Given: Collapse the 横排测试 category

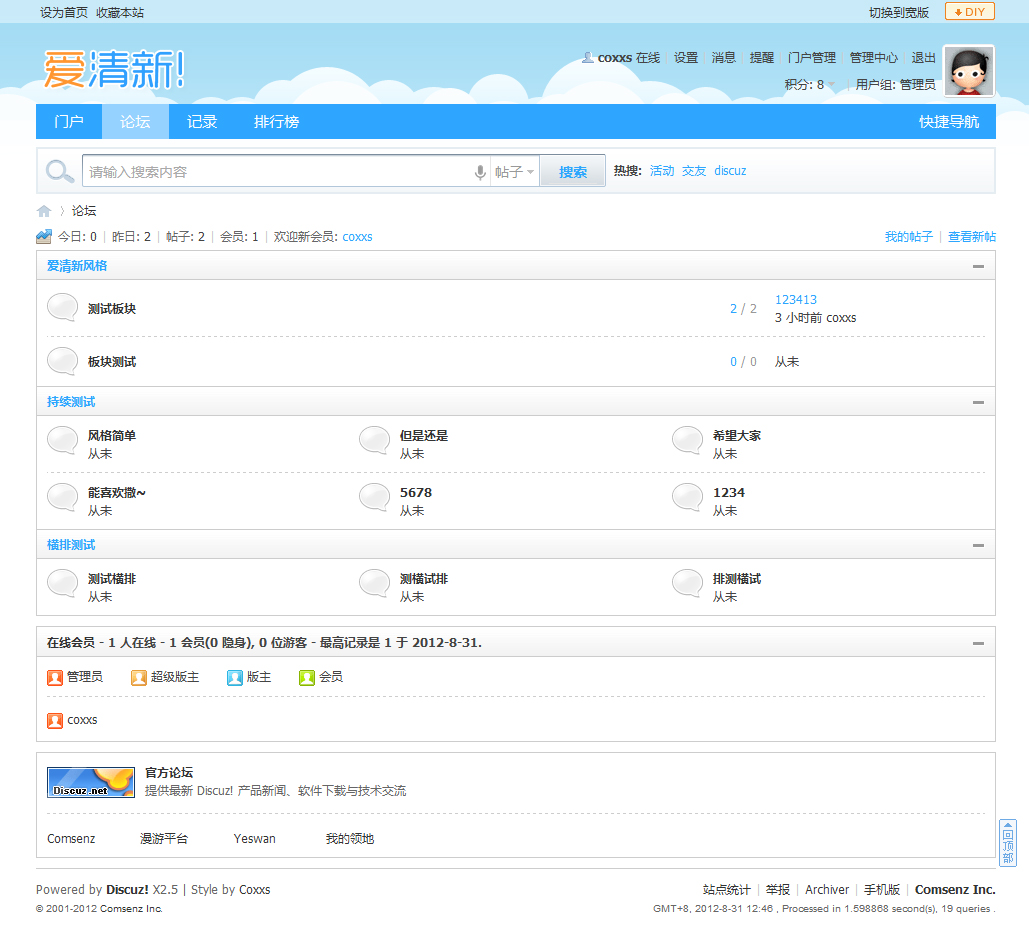Looking at the screenshot, I should click(x=978, y=546).
